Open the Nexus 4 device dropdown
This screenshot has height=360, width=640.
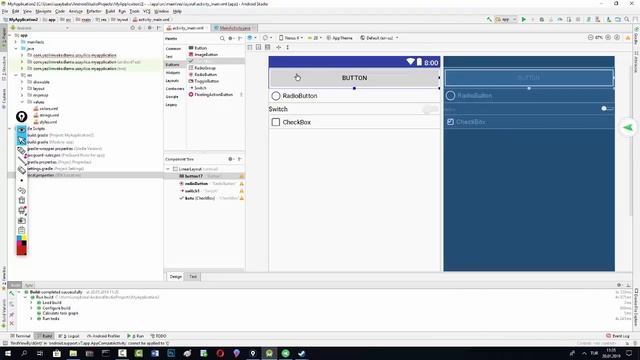(291, 38)
